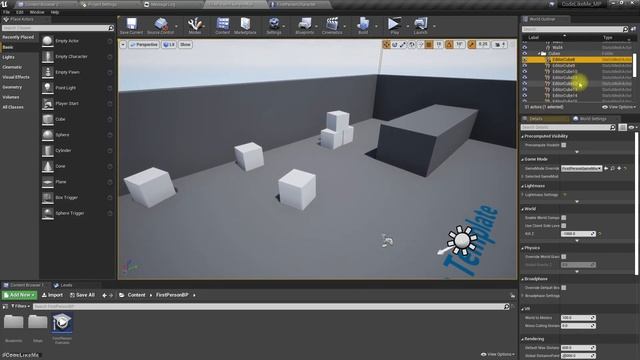Select Volumes category in Place Actors
The height and width of the screenshot is (360, 640).
coord(11,97)
